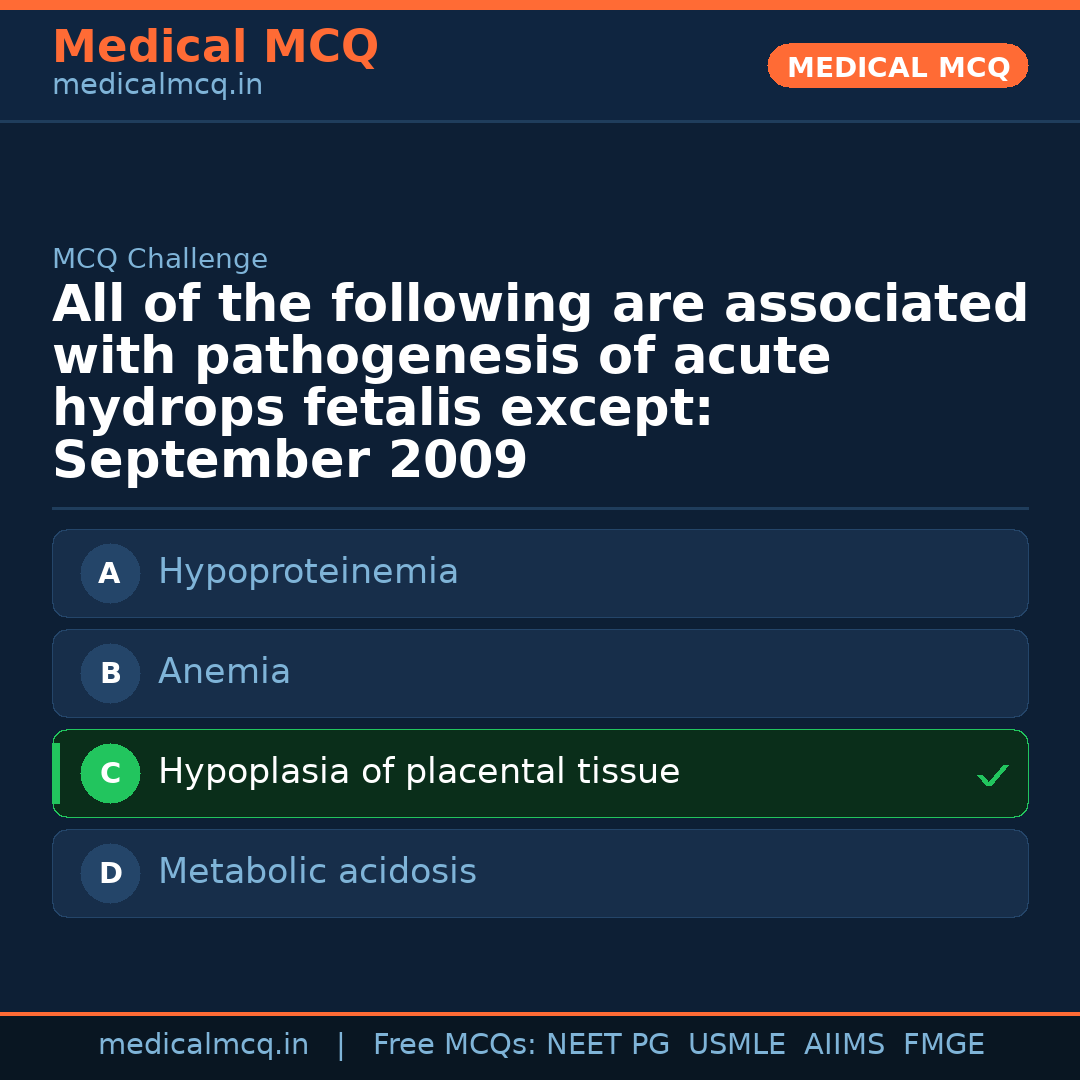1080x1080 pixels.
Task: Click the USMLE footer text
Action: (x=736, y=1045)
